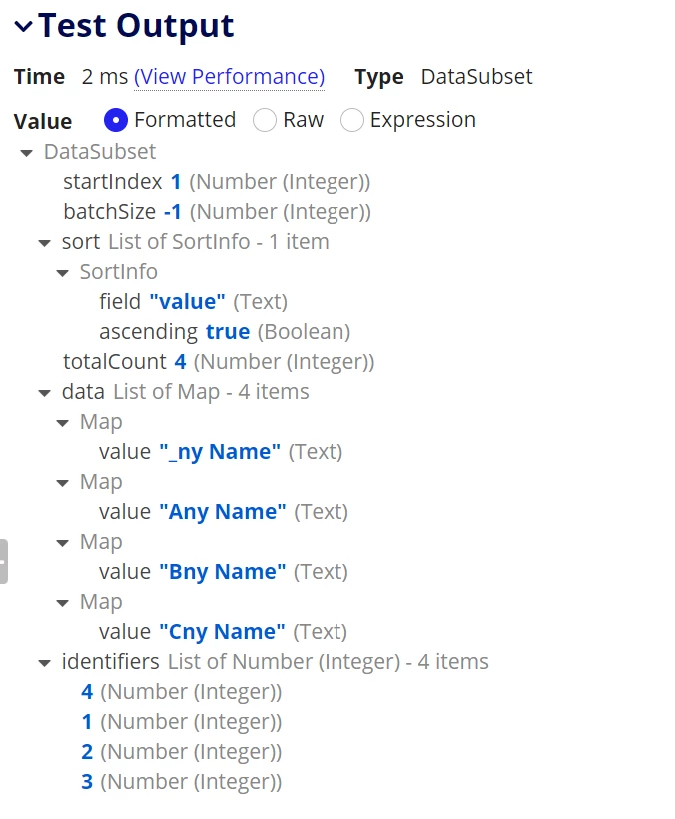Collapse the Map containing "Cny Name"
The width and height of the screenshot is (675, 819).
click(63, 603)
